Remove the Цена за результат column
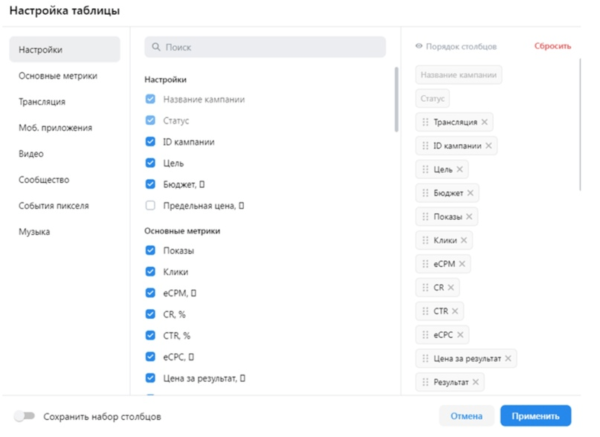The image size is (600, 437). pos(509,358)
